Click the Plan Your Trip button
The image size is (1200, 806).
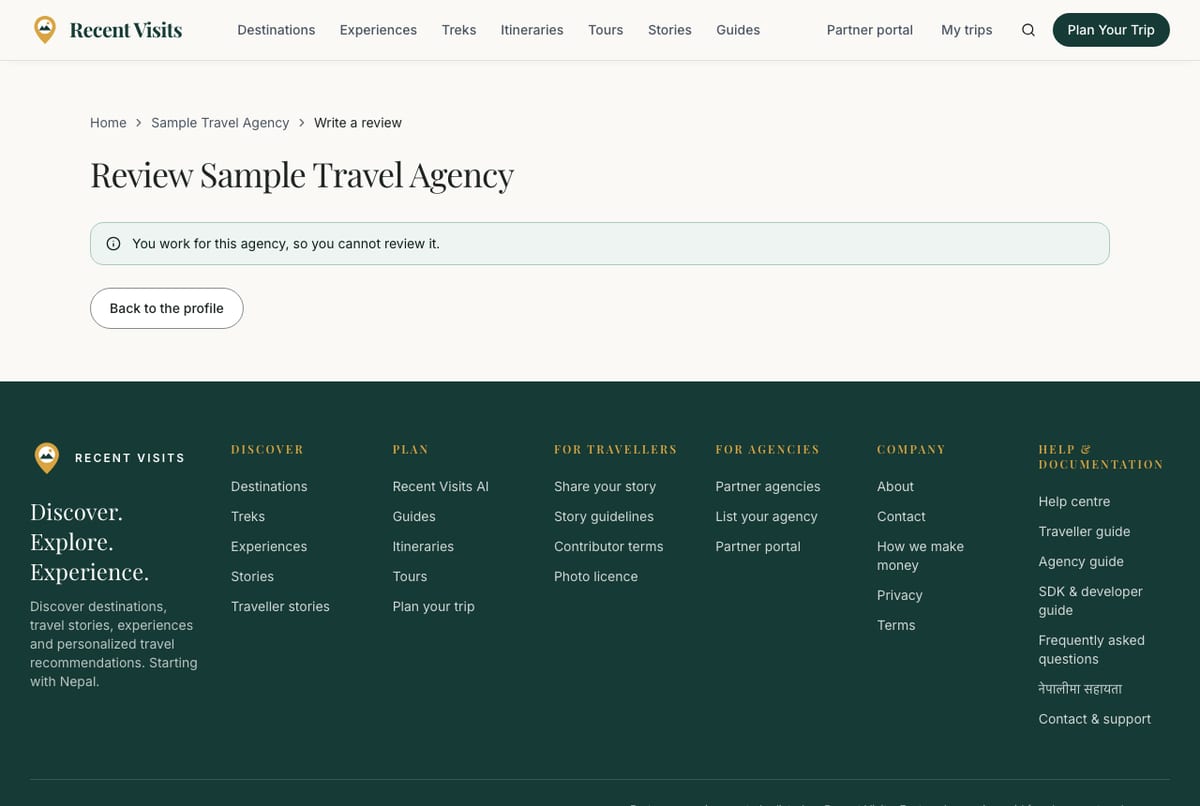coord(1111,30)
